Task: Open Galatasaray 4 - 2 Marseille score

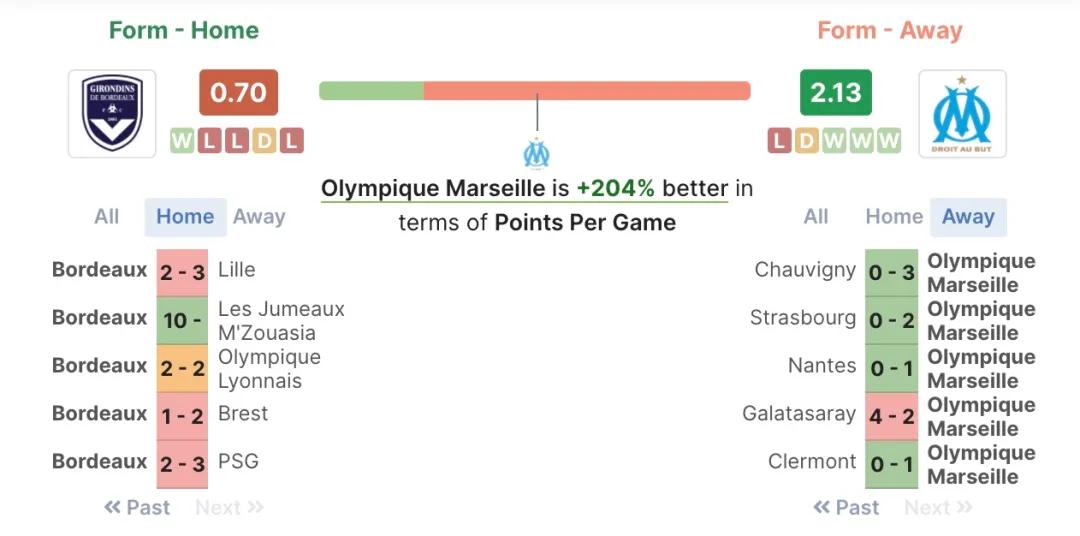Action: 891,417
